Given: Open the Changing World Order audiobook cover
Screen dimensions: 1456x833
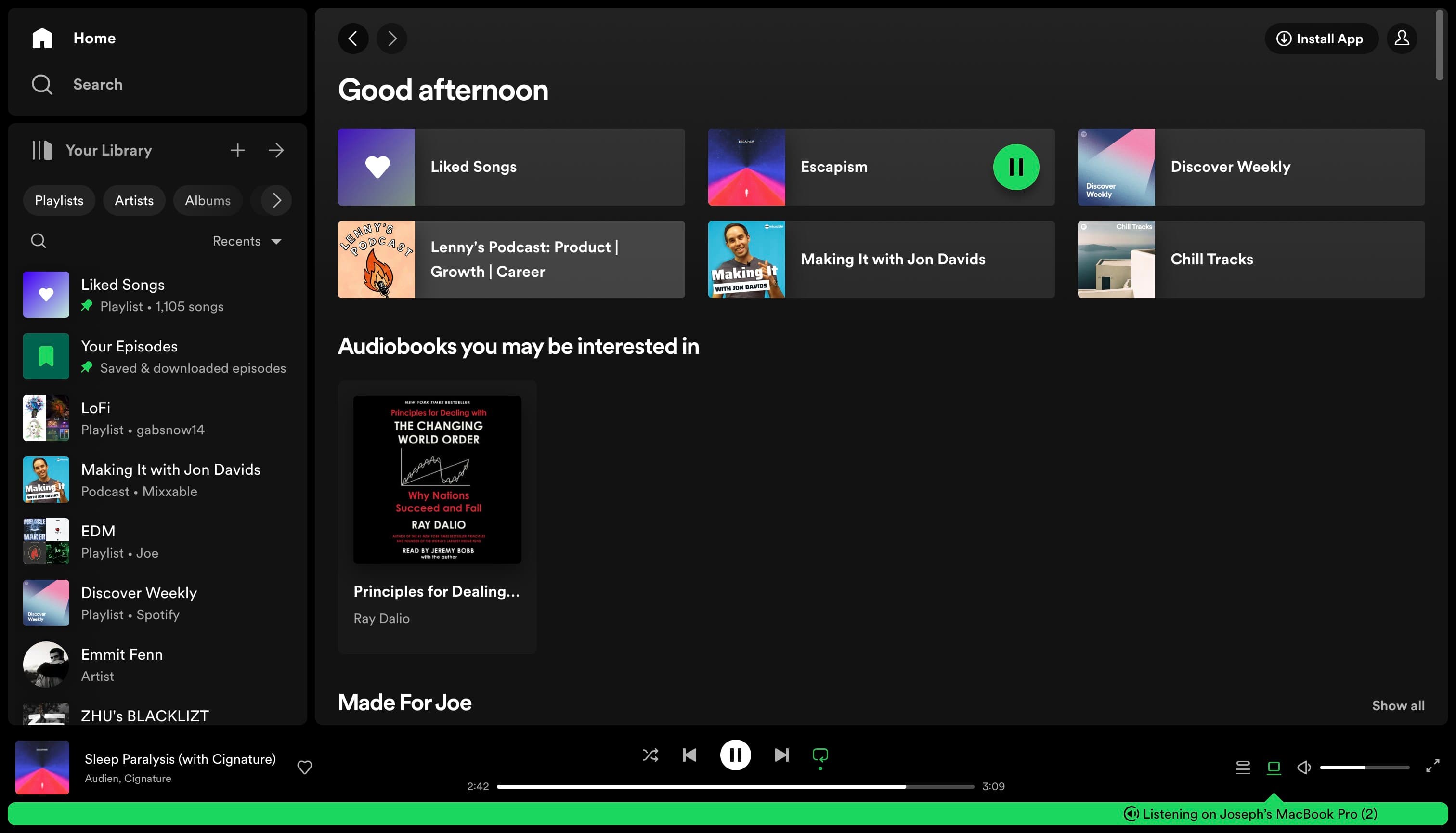Looking at the screenshot, I should coord(437,480).
